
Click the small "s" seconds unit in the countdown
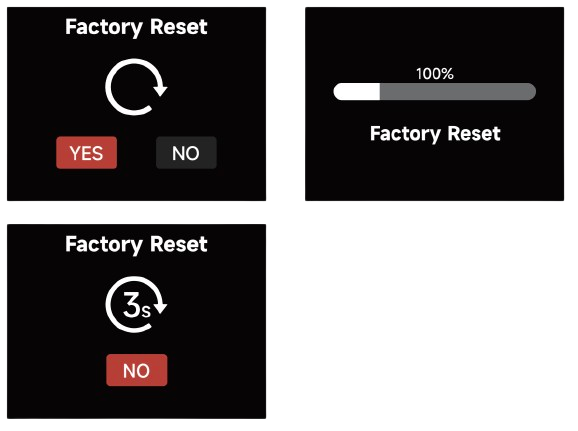click(x=146, y=312)
